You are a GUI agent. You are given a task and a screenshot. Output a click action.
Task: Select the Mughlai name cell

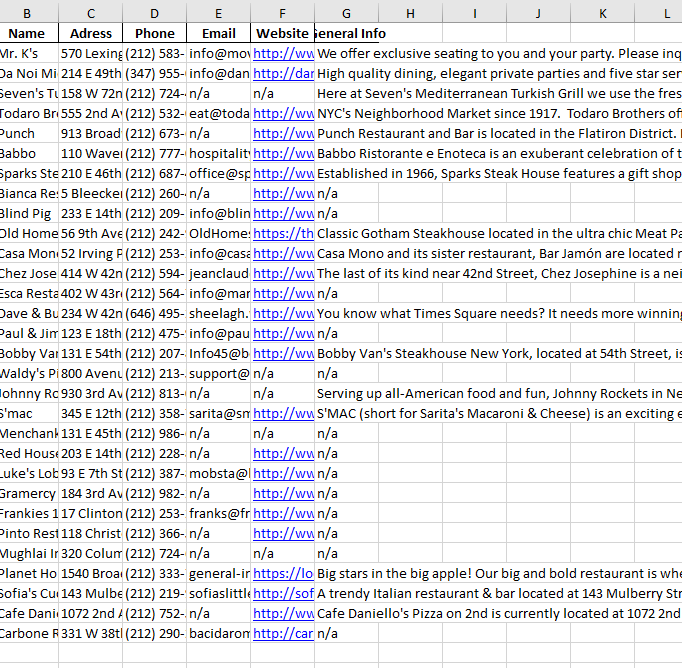29,554
